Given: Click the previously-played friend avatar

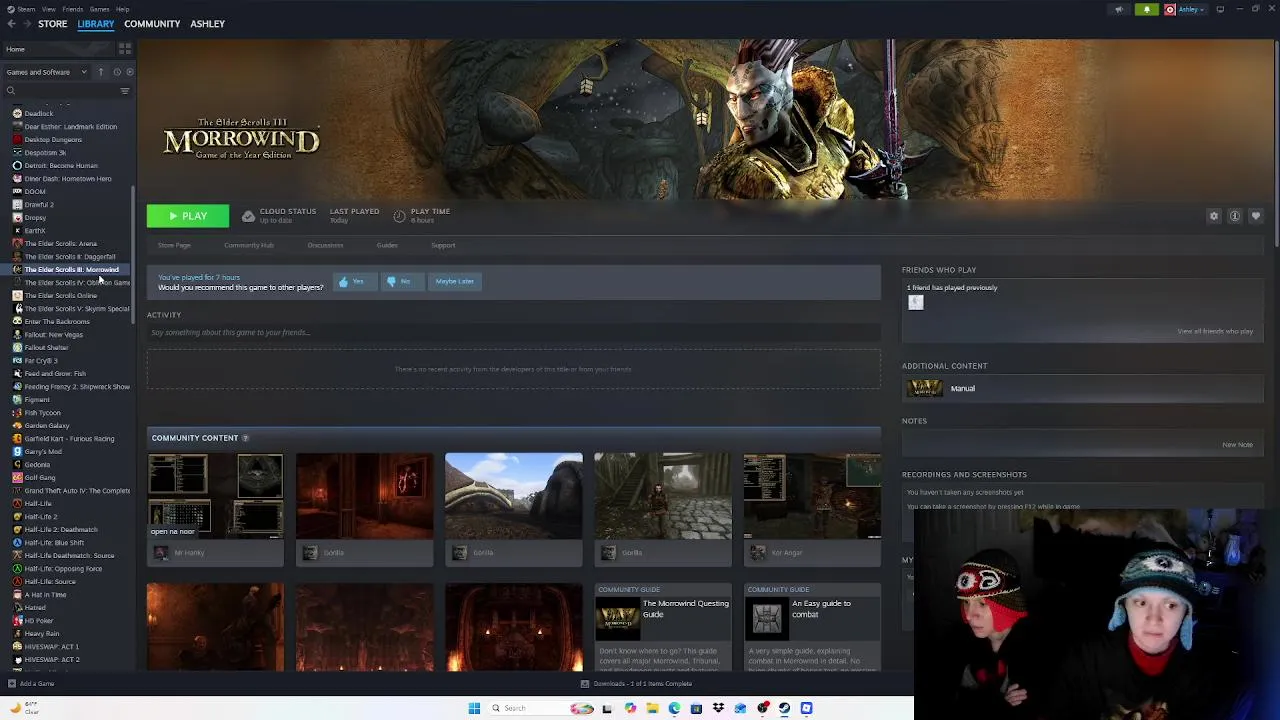Looking at the screenshot, I should (x=915, y=302).
